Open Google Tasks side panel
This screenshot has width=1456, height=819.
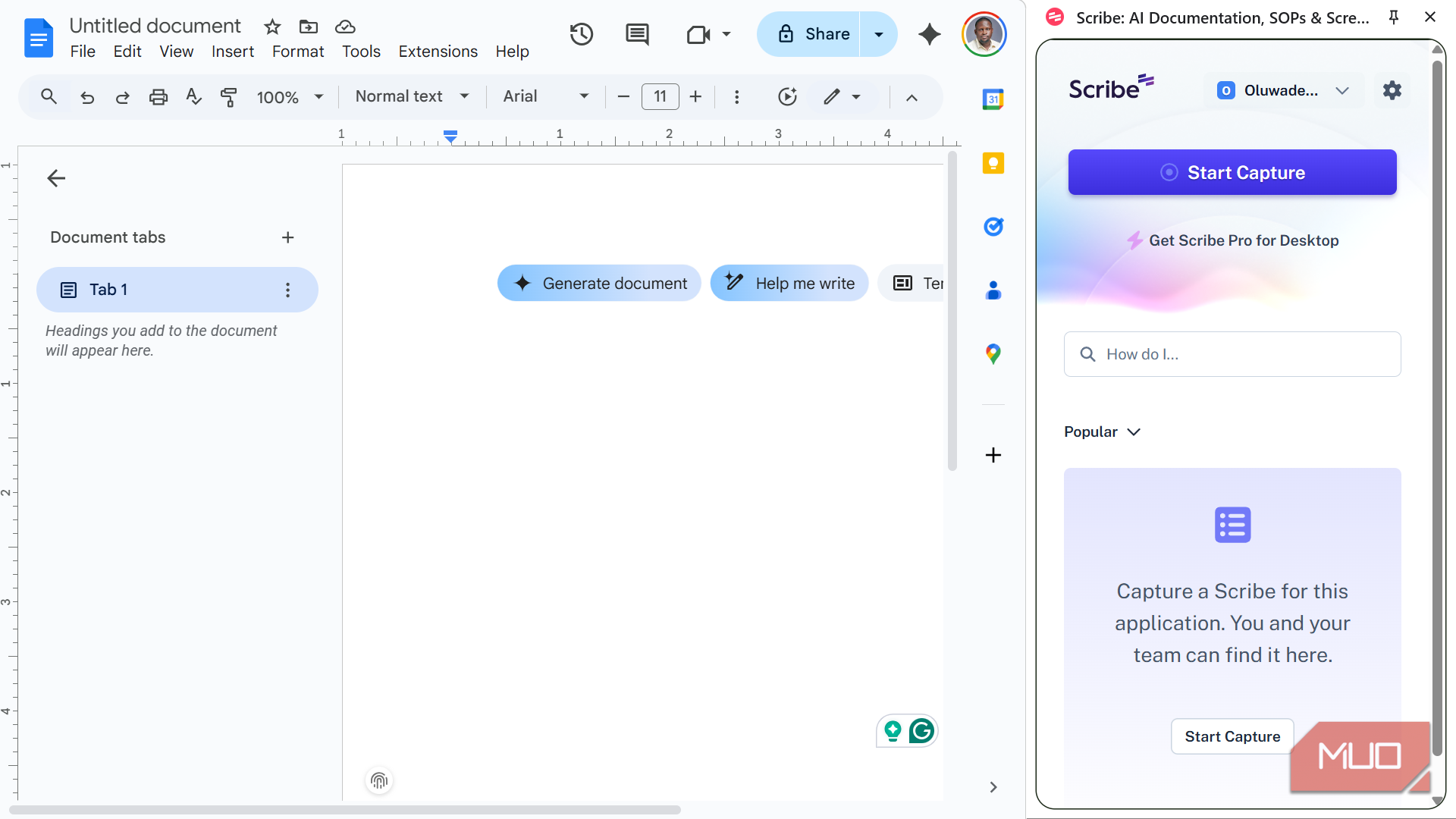click(993, 227)
